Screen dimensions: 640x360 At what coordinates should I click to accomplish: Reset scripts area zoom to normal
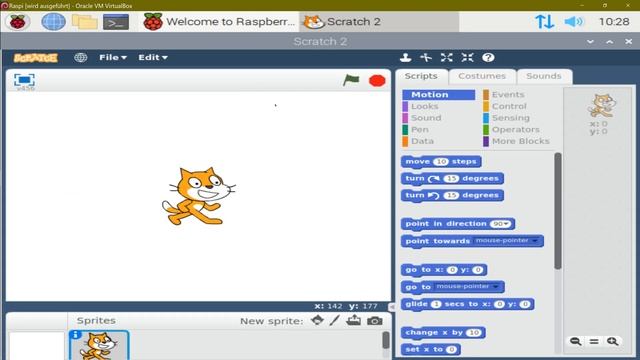pos(594,341)
